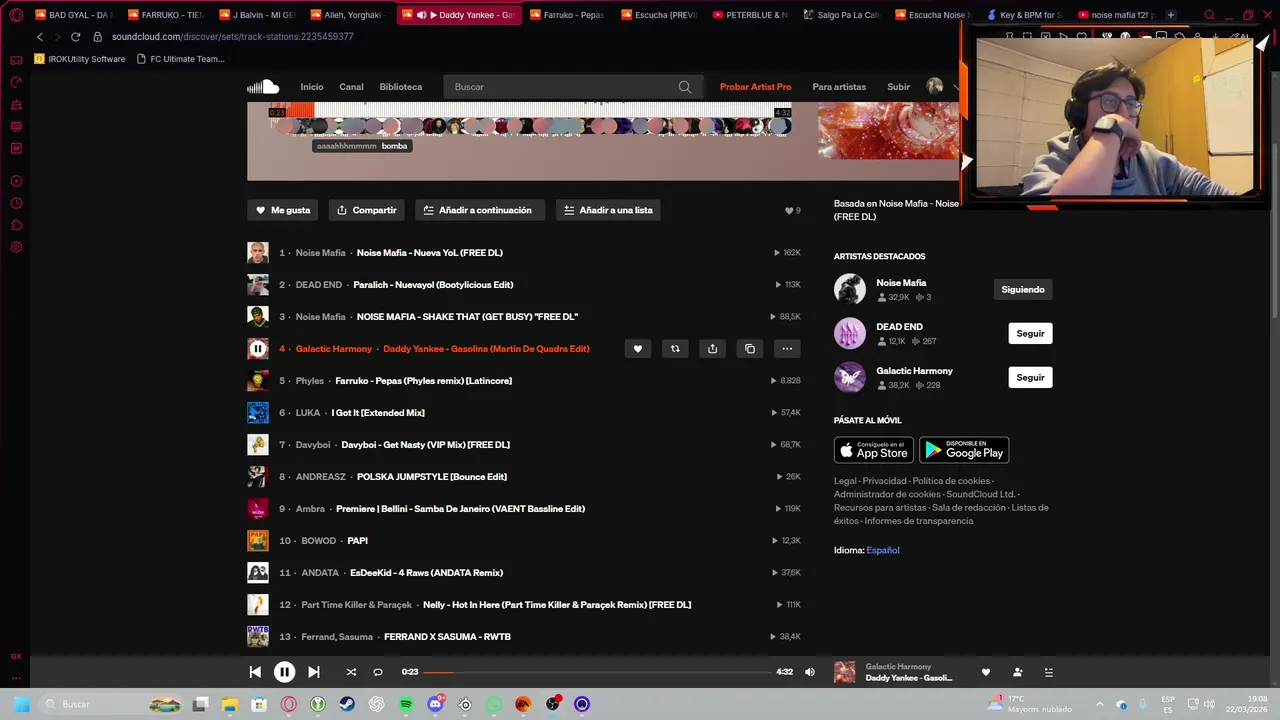Copy link icon on Gasolina row
Screen dimensions: 1280x720
[750, 349]
